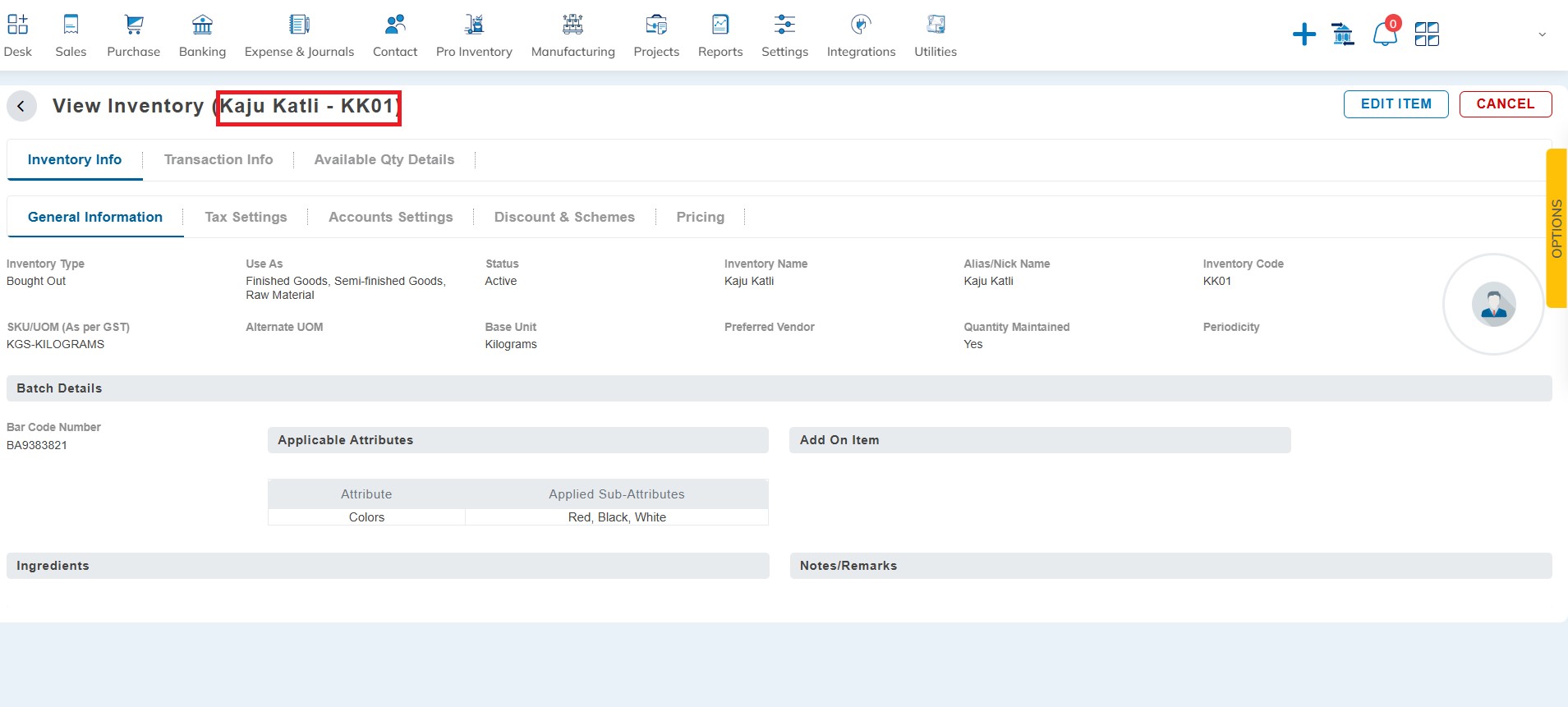Click the Notes/Remarks section header
Viewport: 1568px width, 707px height.
(x=1171, y=566)
